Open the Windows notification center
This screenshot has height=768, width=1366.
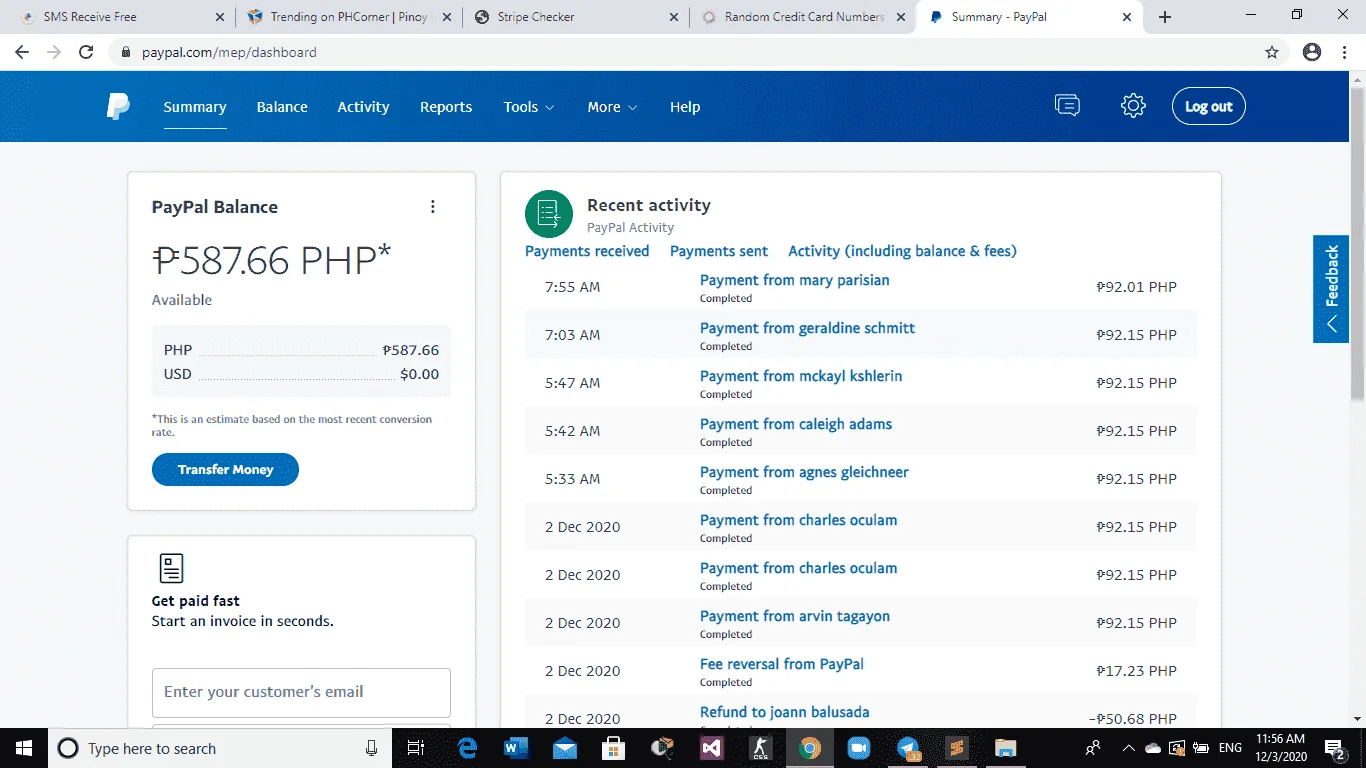pyautogui.click(x=1335, y=748)
